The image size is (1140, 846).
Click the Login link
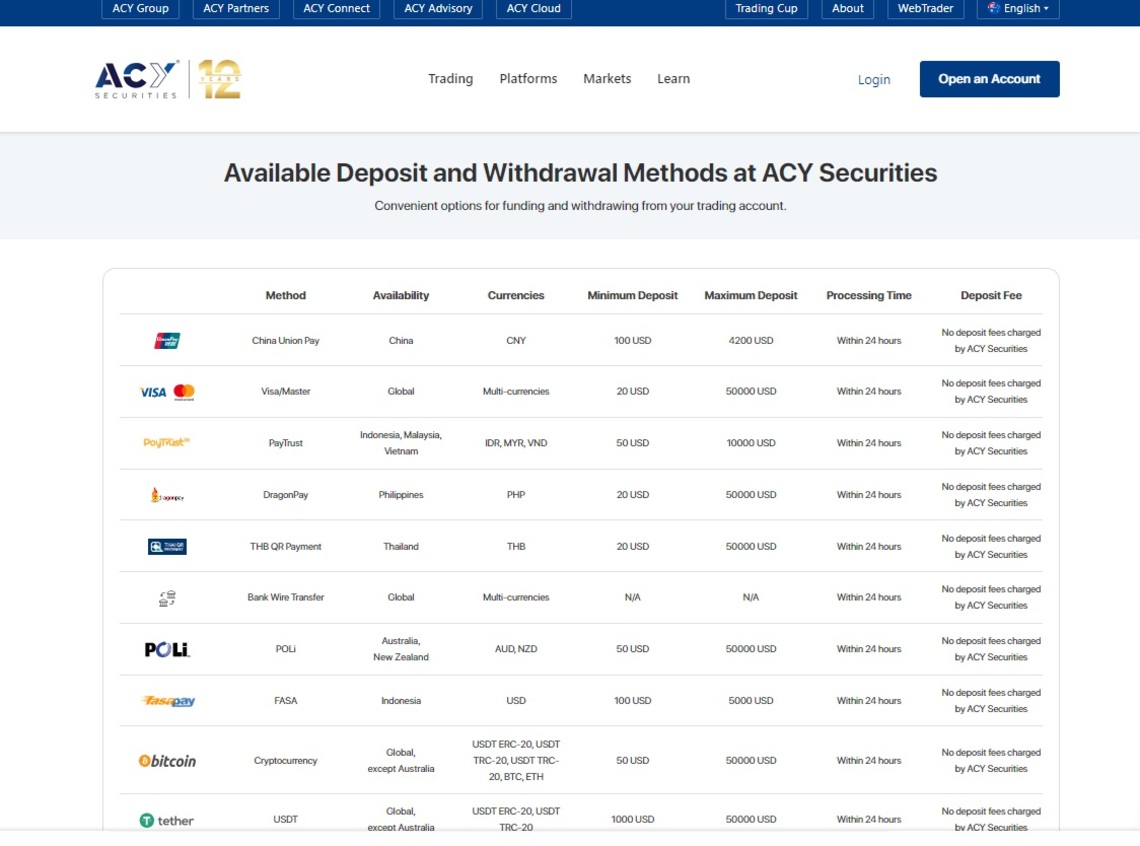point(874,79)
